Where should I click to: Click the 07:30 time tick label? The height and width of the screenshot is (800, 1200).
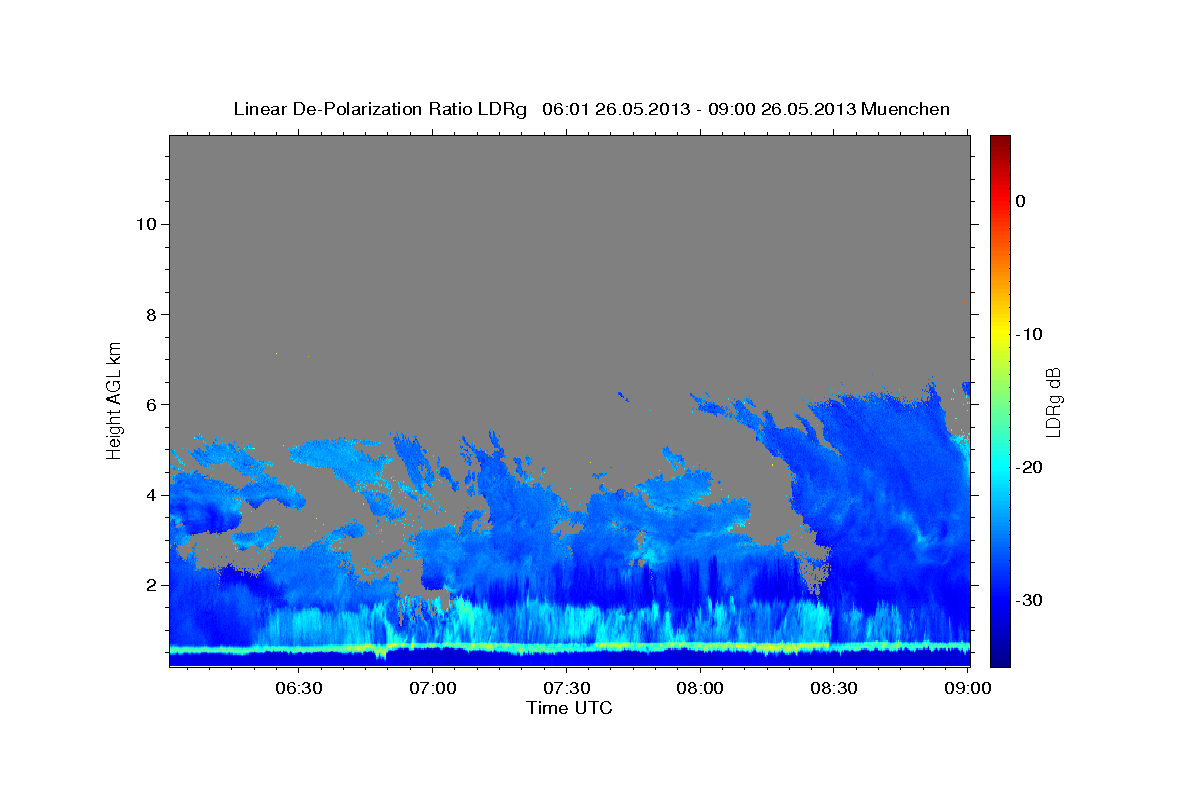coord(566,689)
